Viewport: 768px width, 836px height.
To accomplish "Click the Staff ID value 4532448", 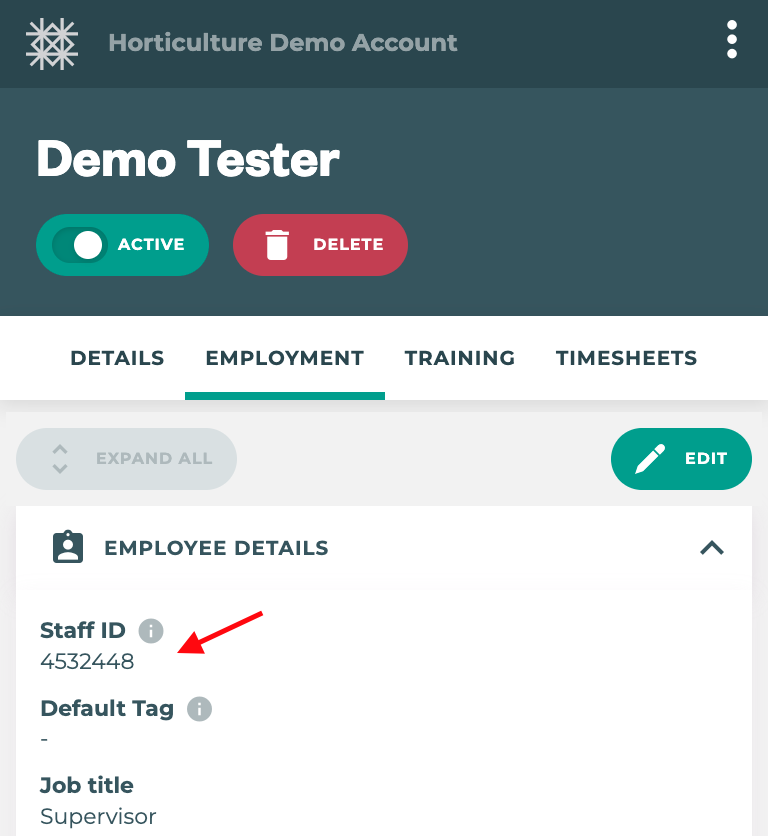I will (x=87, y=661).
